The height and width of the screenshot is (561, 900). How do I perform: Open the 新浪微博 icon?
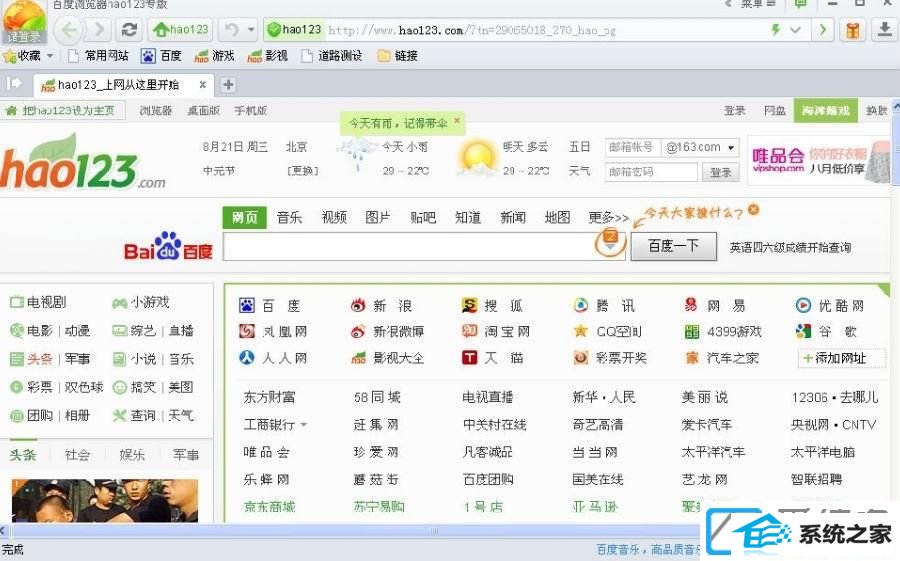pos(358,331)
